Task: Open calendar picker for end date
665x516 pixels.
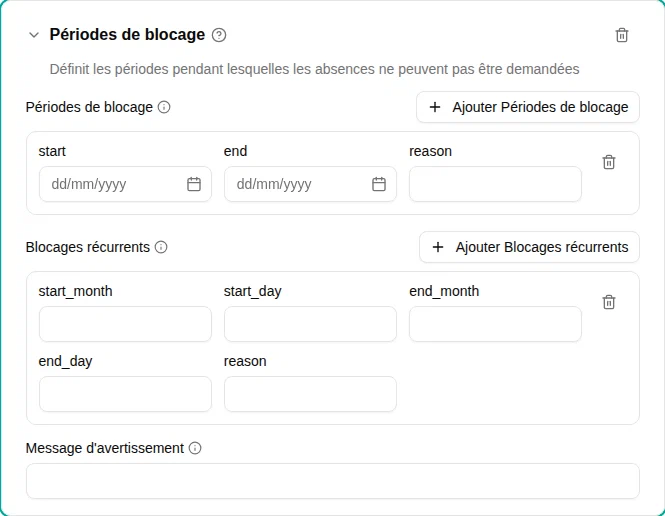Action: click(x=379, y=184)
